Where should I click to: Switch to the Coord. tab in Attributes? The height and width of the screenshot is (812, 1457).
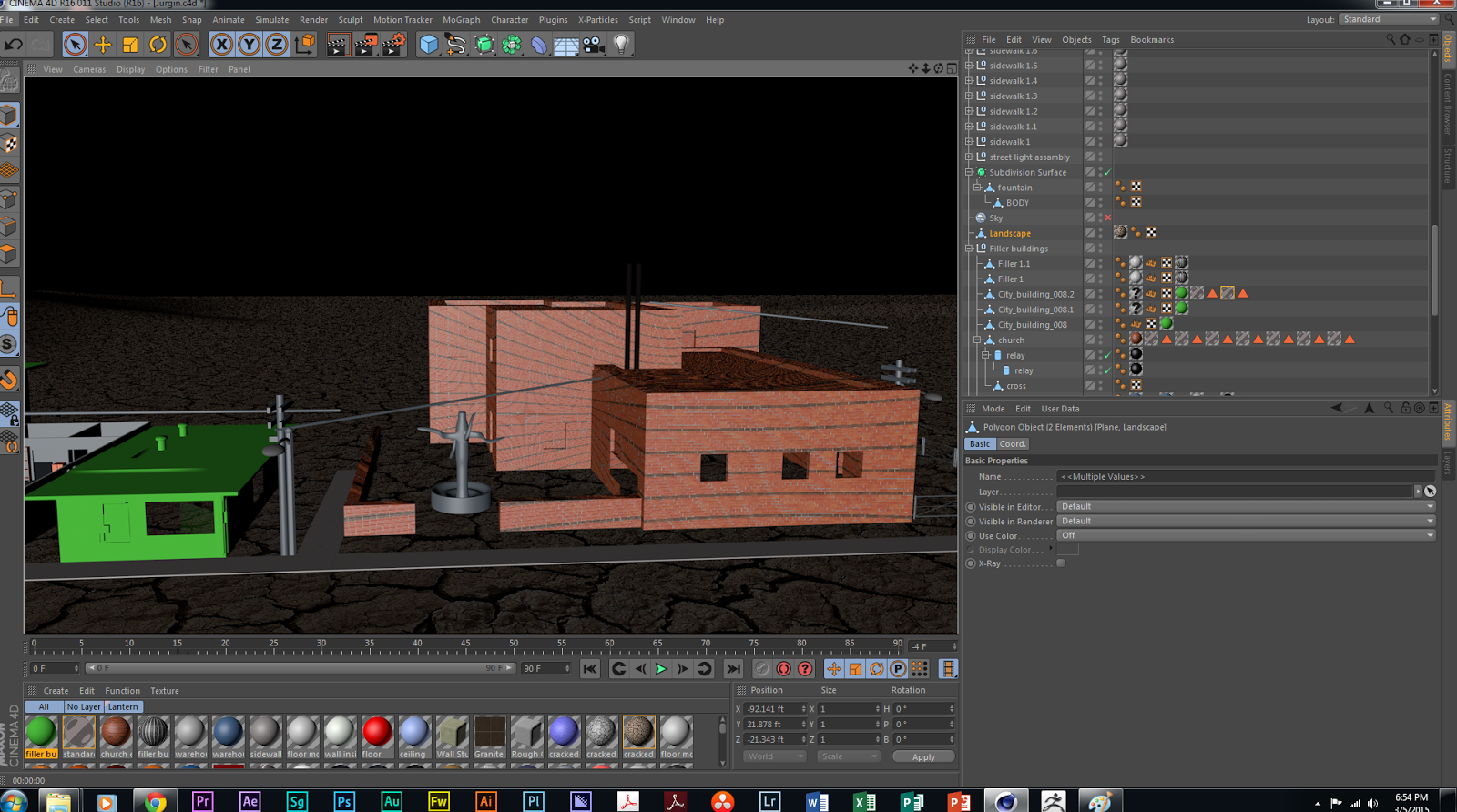pos(1013,444)
